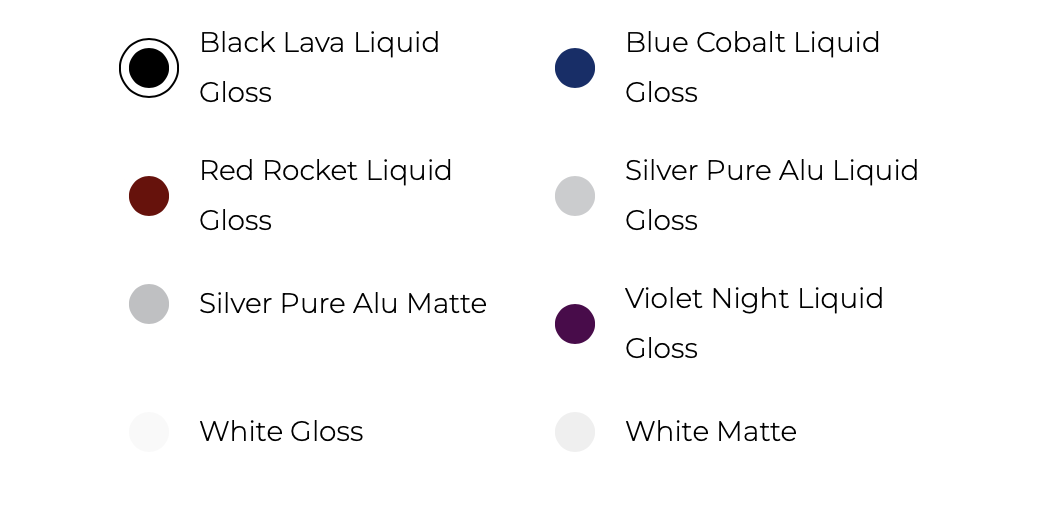
Task: Click "Gloss" beneath Red Rocket Liquid
Action: pyautogui.click(x=235, y=221)
